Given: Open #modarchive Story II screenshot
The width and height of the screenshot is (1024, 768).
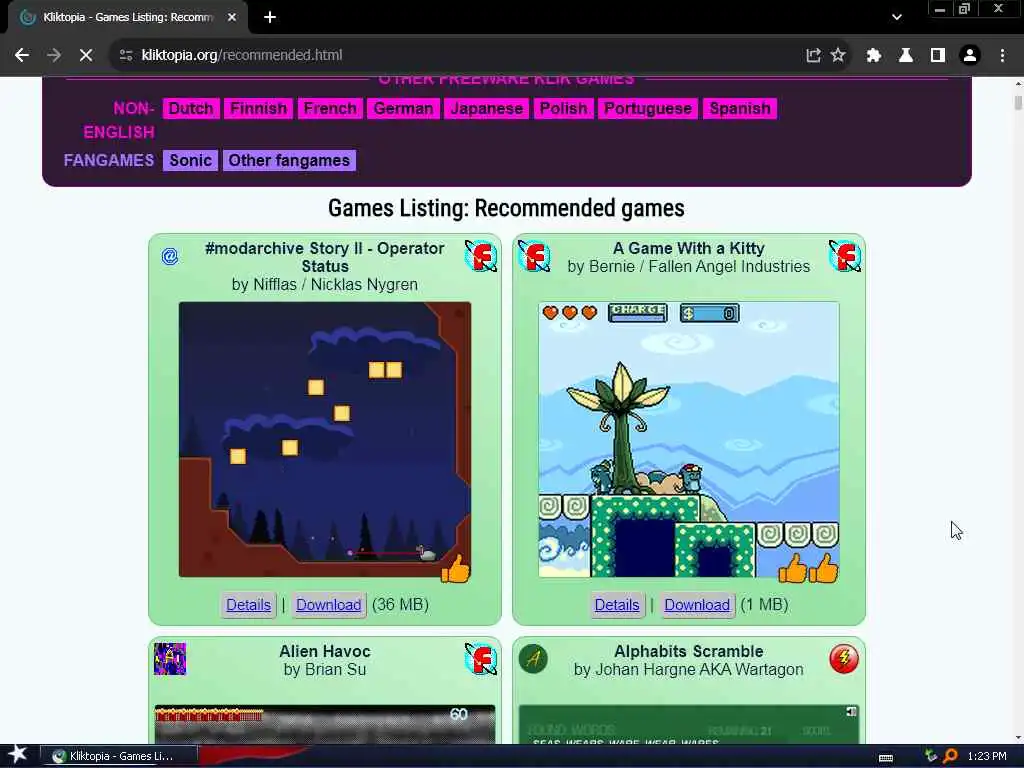Looking at the screenshot, I should click(x=325, y=440).
